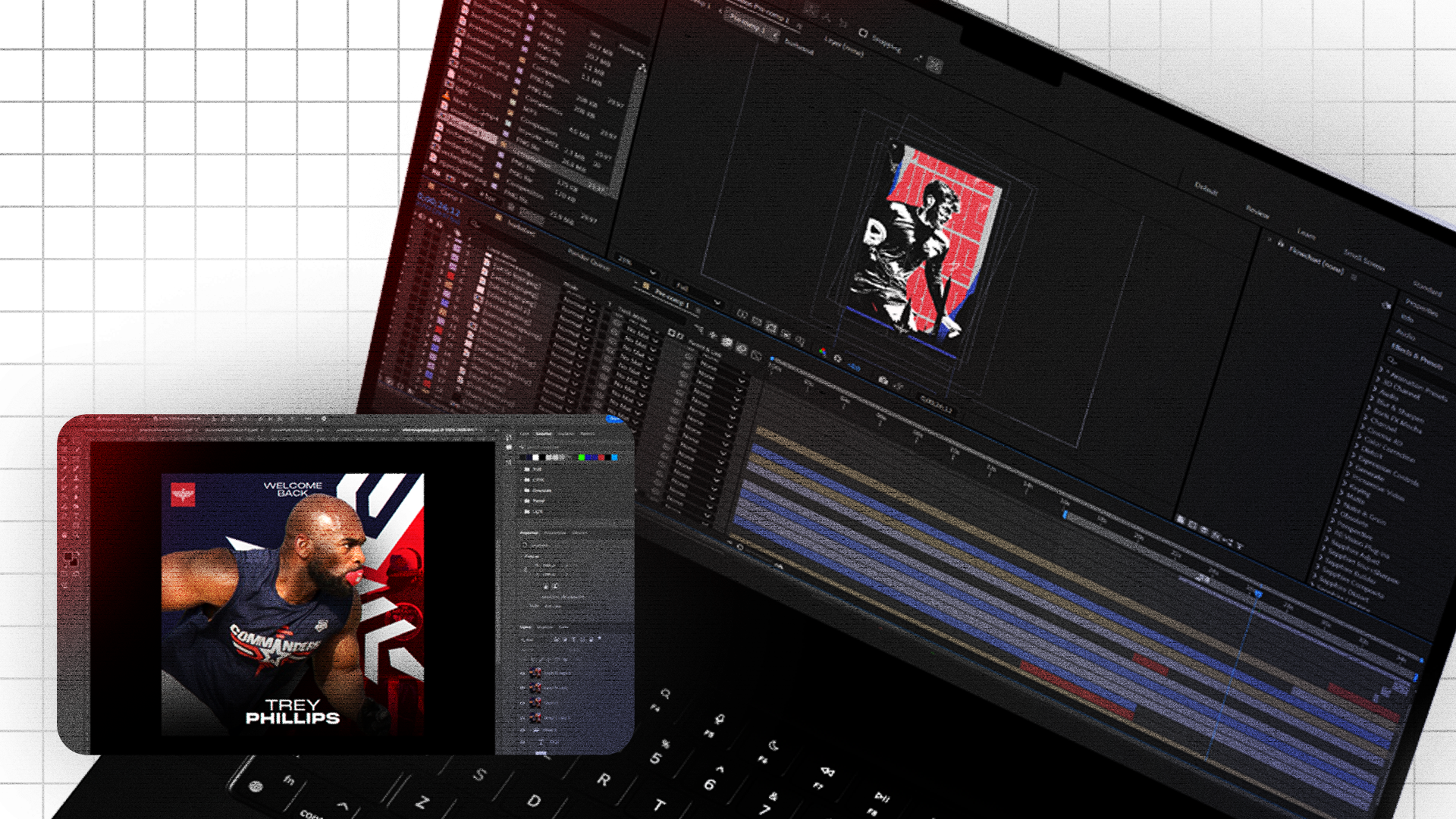This screenshot has width=1456, height=819.
Task: Open the Flowchart (none) panel tab
Action: point(1316,260)
